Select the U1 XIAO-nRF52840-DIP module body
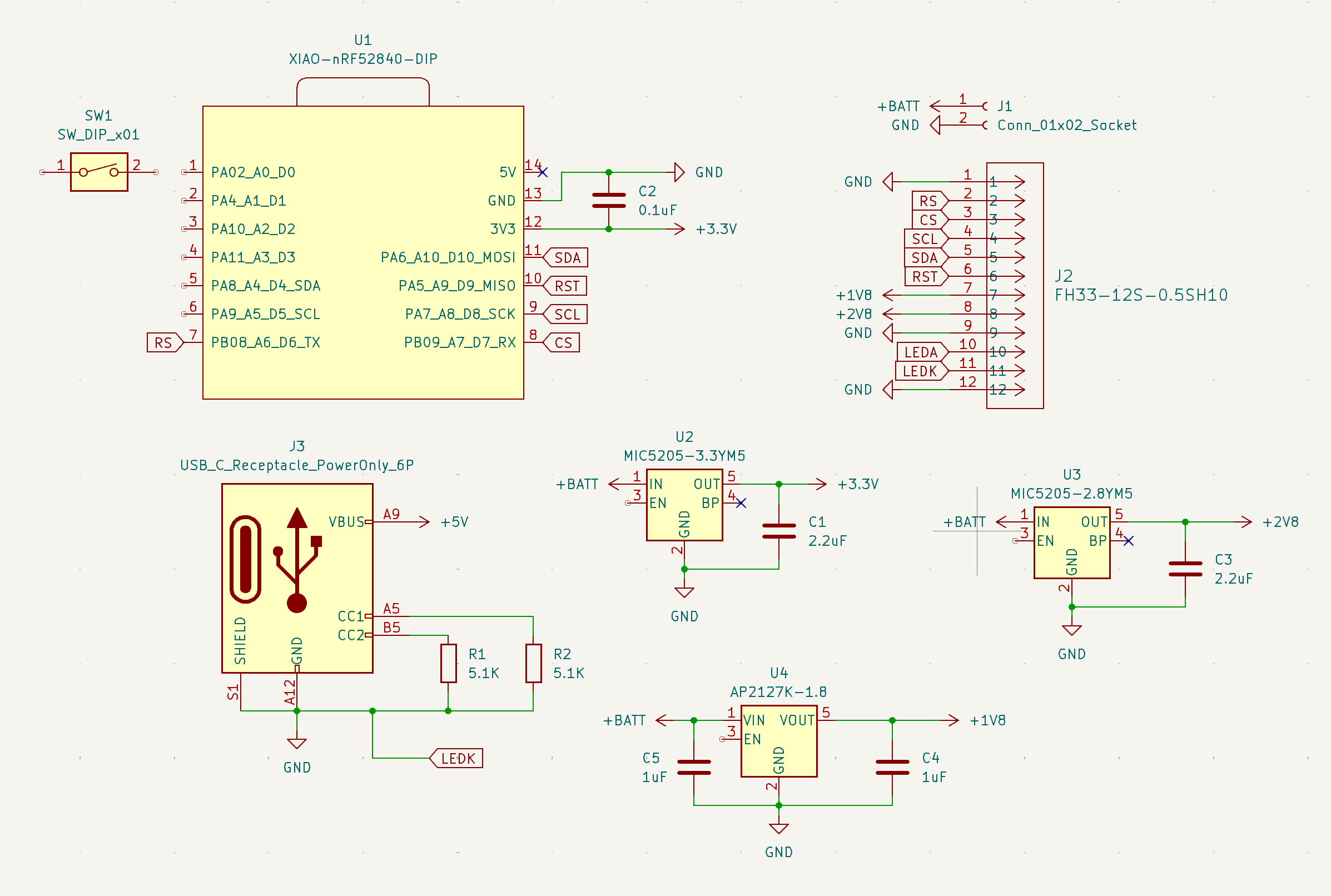1331x896 pixels. 363,252
